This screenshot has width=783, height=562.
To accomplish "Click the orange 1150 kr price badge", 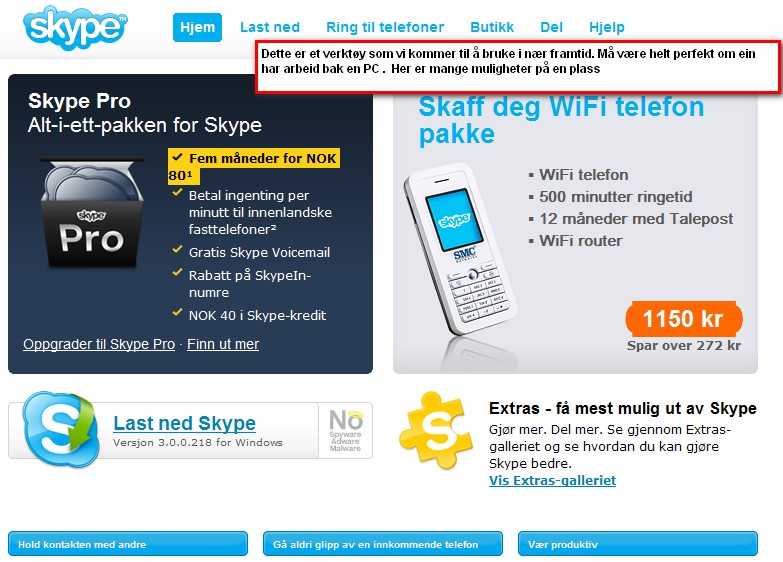I will [684, 318].
